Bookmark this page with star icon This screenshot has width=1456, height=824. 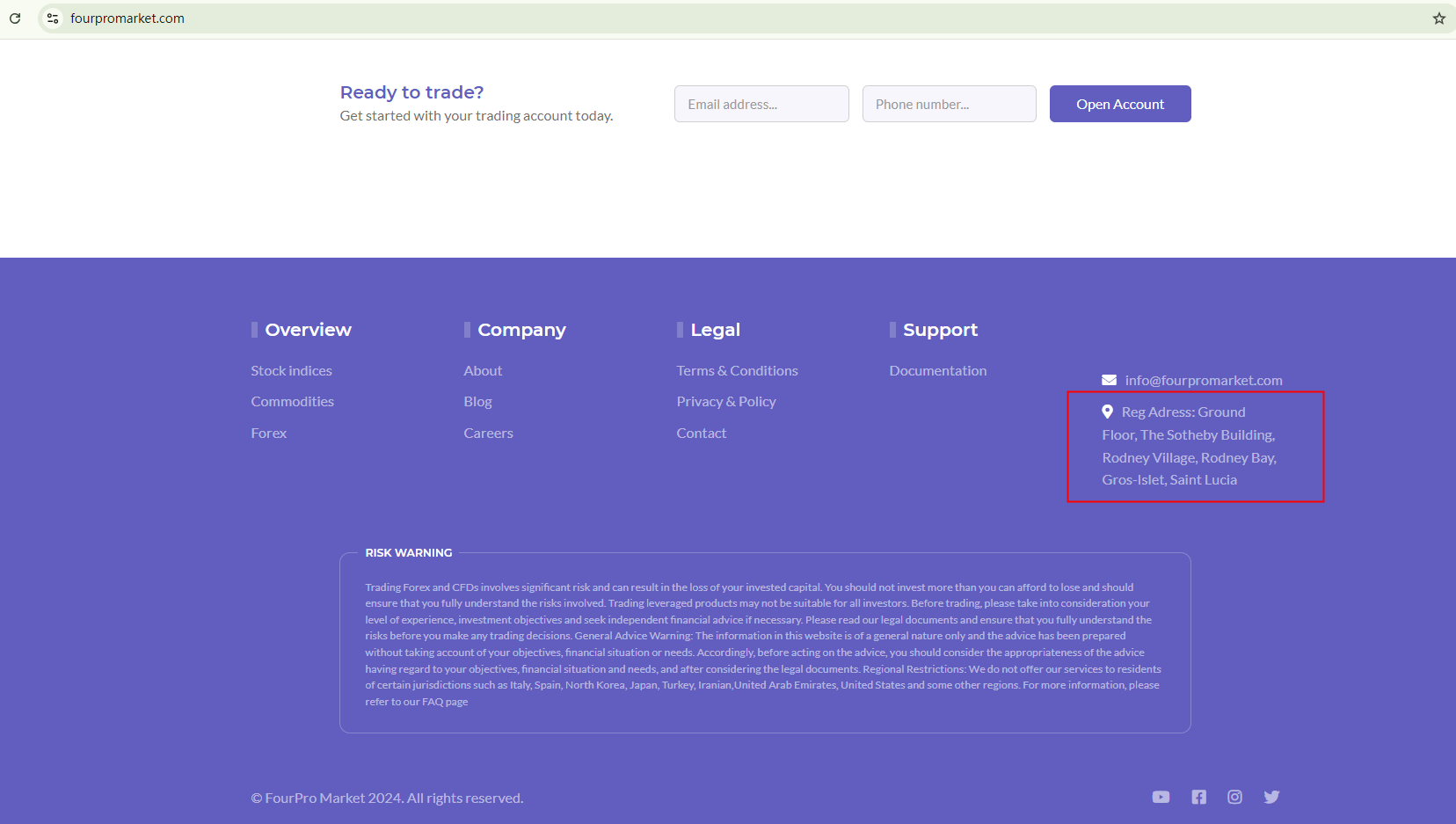tap(1438, 18)
